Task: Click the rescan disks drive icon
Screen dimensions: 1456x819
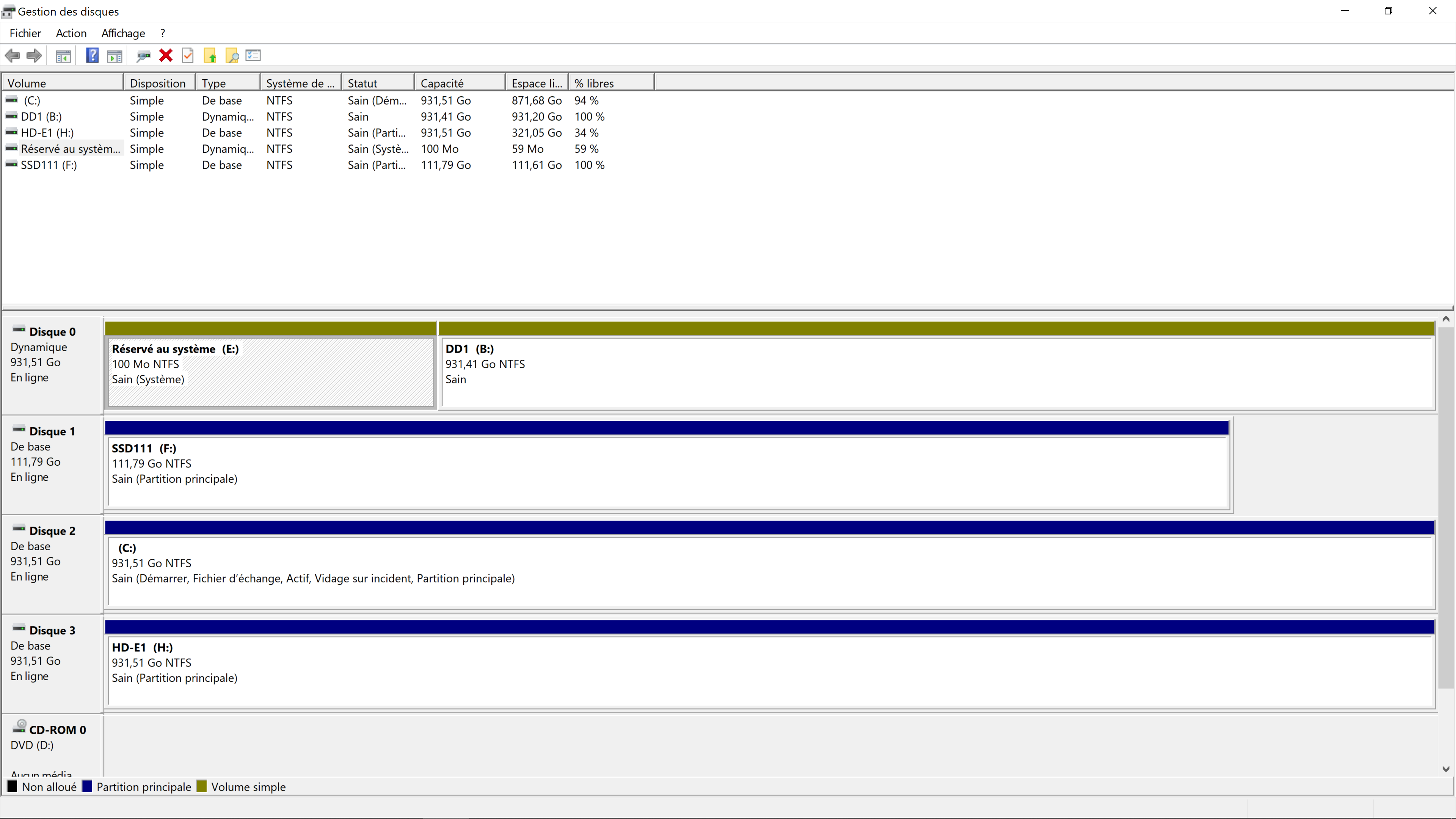Action: tap(144, 55)
